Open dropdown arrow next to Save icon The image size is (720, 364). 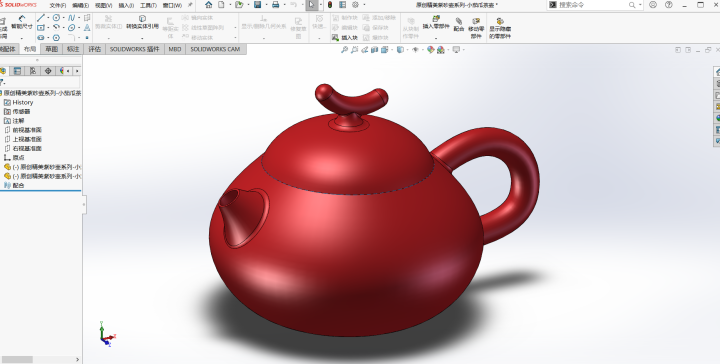(265, 5)
